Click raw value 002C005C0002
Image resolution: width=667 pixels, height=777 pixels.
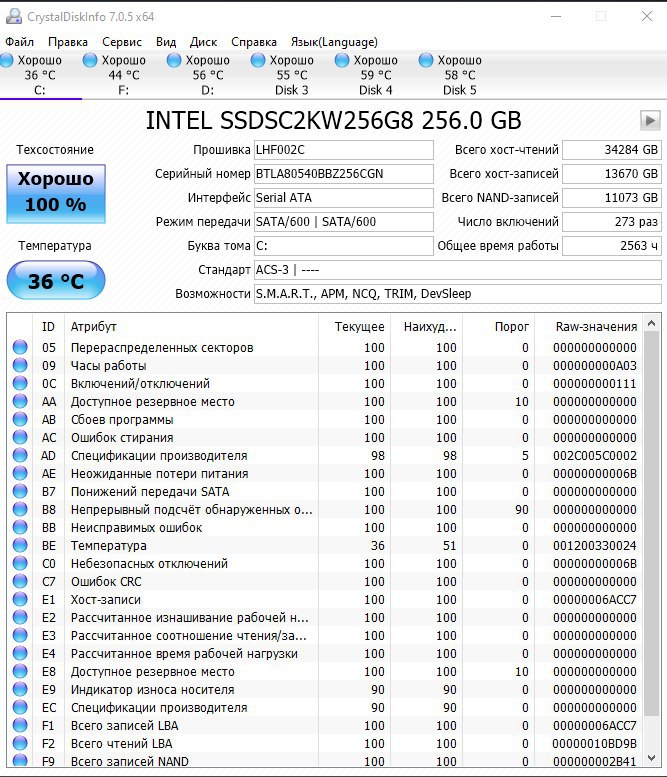(x=595, y=455)
